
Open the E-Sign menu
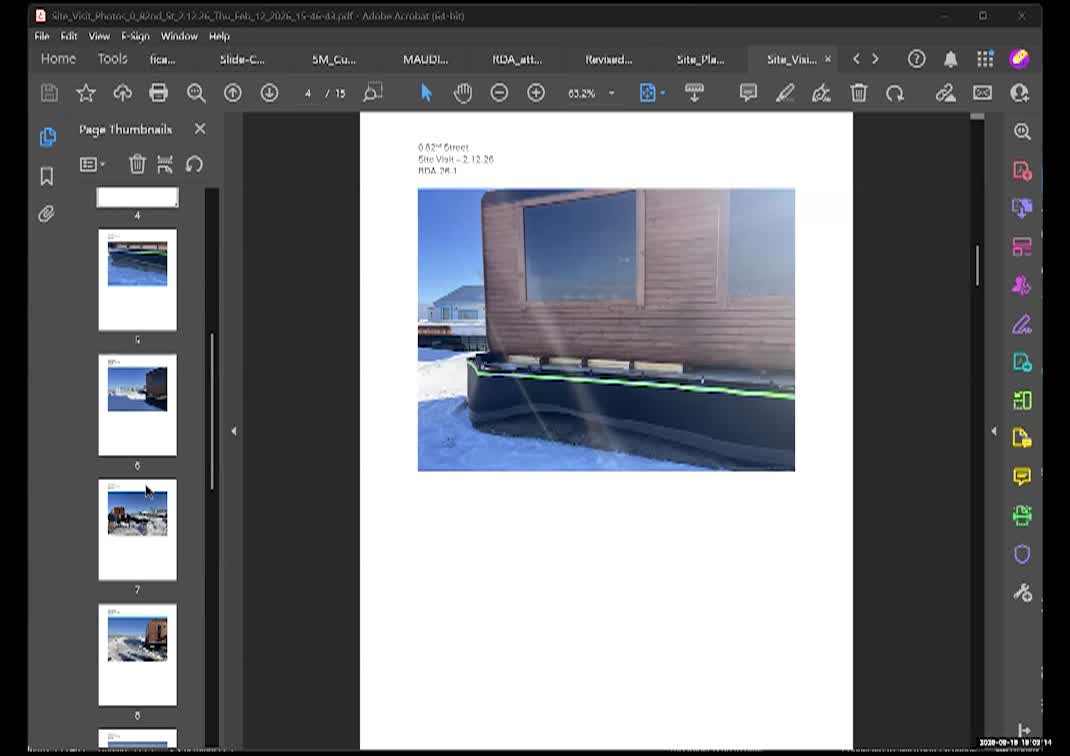pyautogui.click(x=135, y=36)
